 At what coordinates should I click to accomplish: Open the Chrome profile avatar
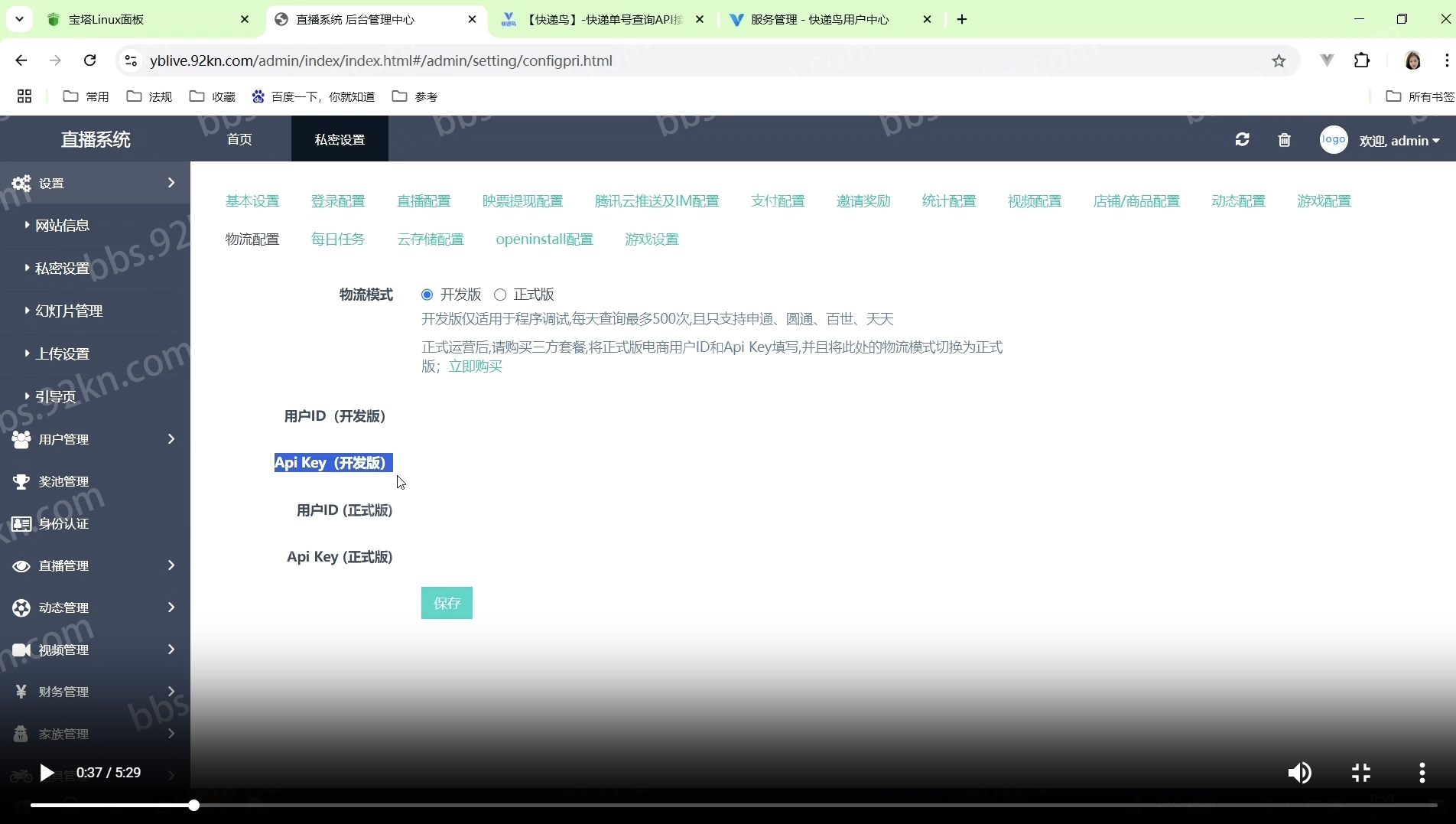(1412, 60)
